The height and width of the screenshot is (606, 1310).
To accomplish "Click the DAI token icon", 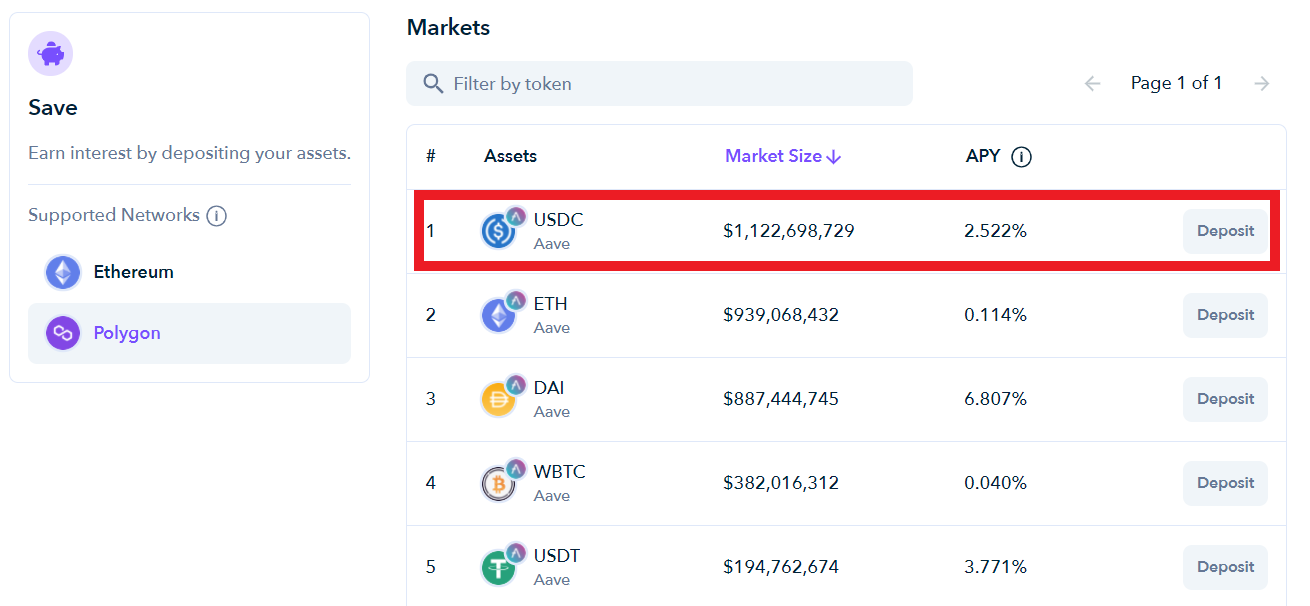I will 498,400.
